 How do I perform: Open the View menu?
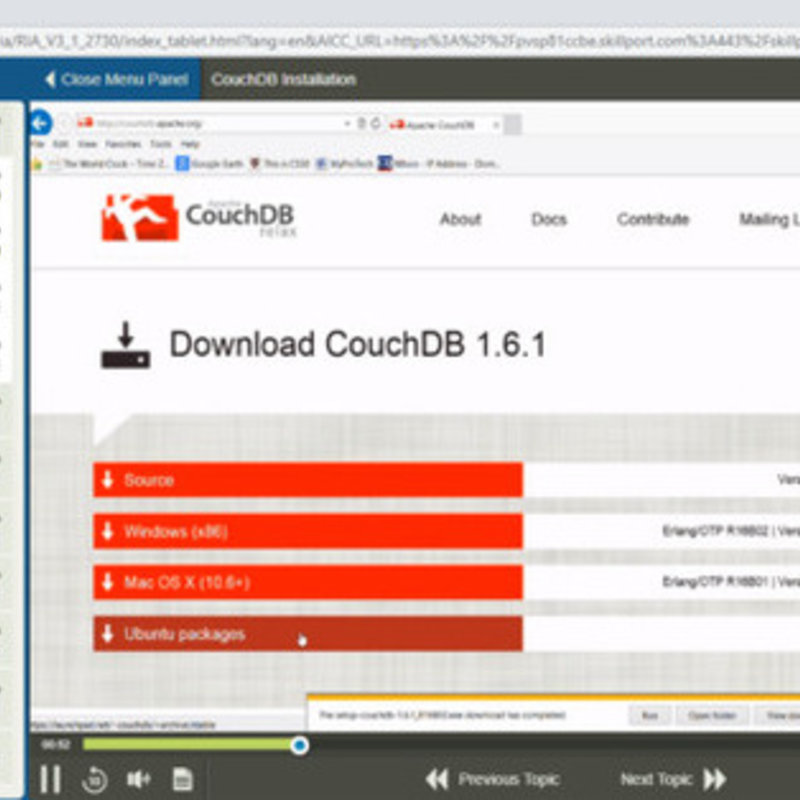click(x=87, y=144)
